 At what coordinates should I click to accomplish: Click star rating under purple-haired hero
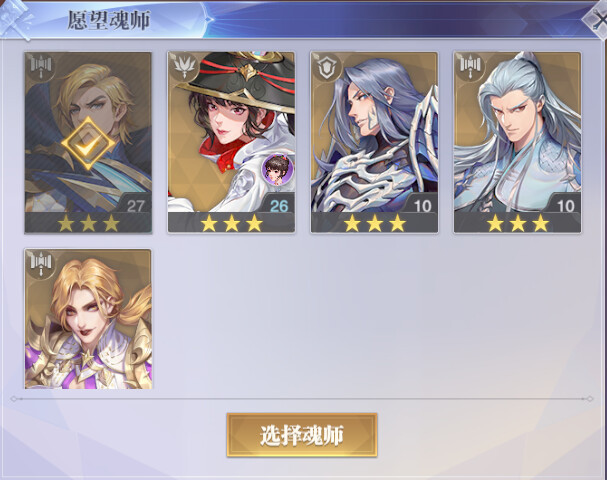tap(374, 223)
